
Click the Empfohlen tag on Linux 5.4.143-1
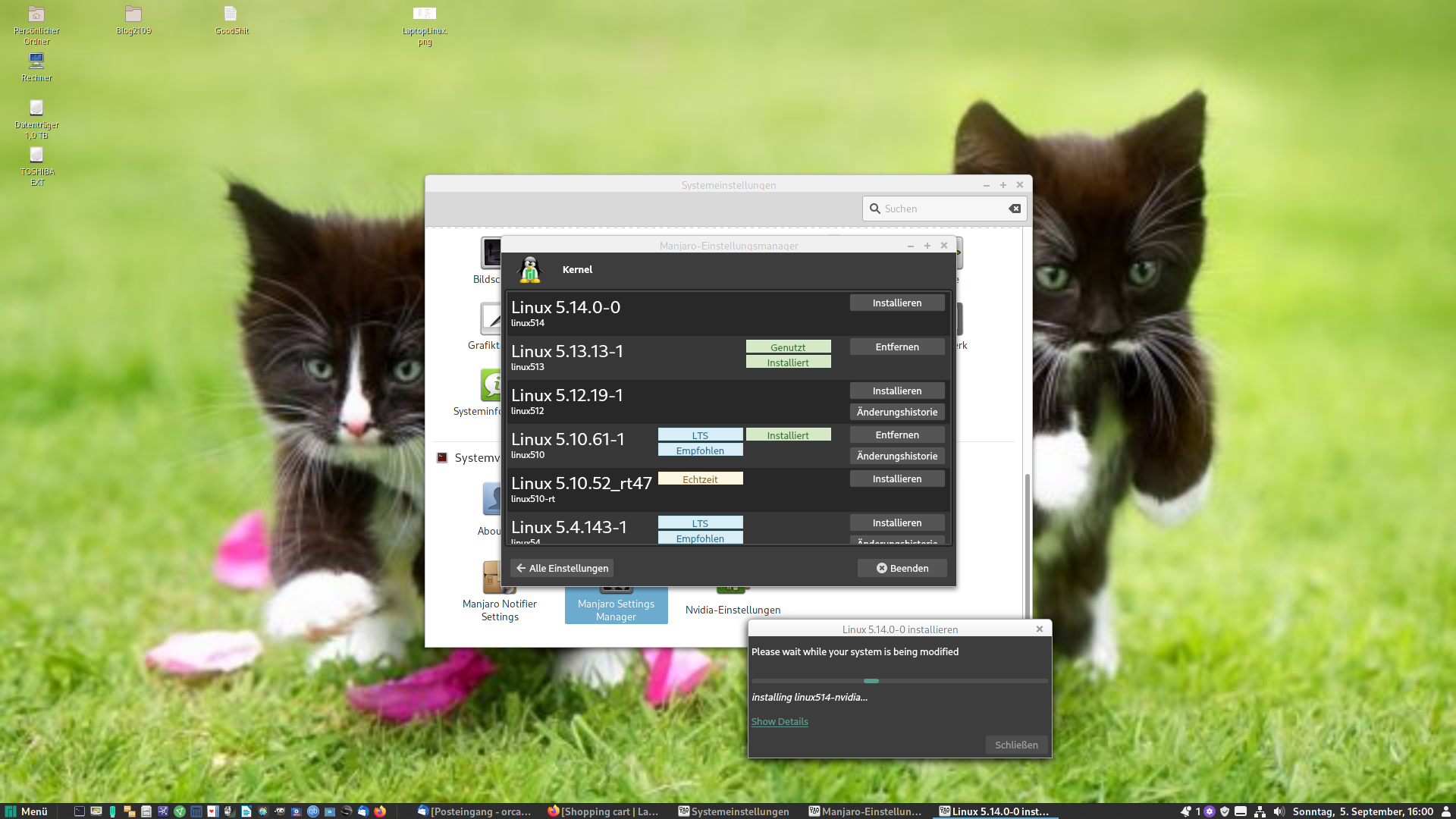(x=700, y=538)
